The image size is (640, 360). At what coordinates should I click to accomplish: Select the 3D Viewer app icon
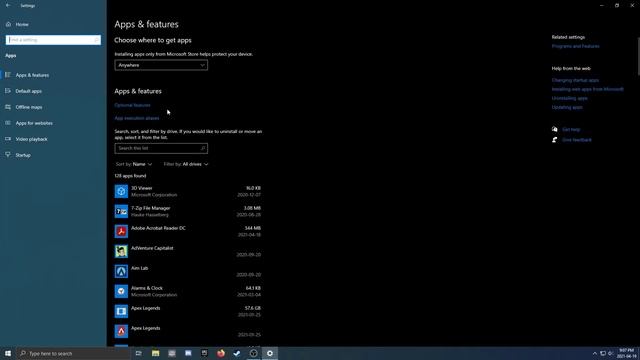(x=121, y=191)
